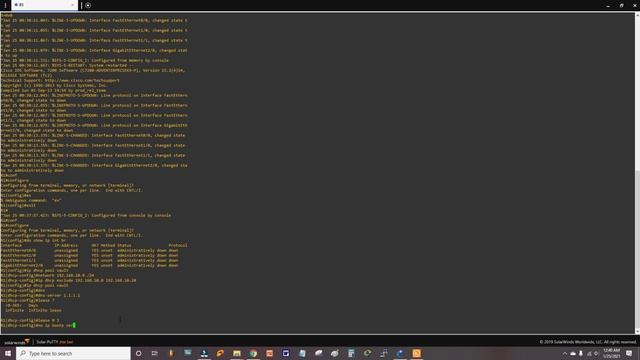
Task: Restore down the Solar-PuTTY window
Action: pyautogui.click(x=622, y=5)
